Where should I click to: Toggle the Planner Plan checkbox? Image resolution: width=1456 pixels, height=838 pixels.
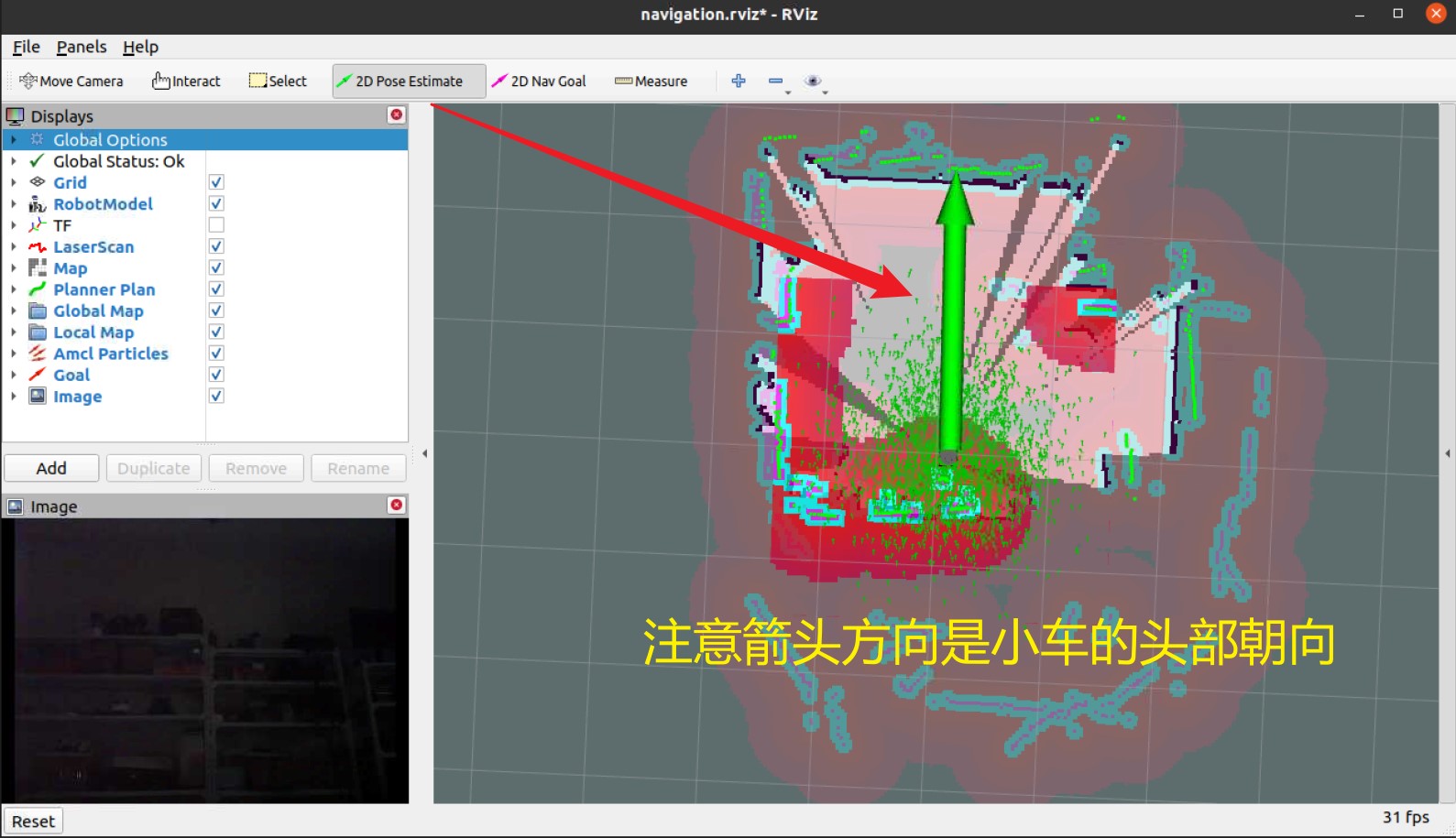pos(216,289)
